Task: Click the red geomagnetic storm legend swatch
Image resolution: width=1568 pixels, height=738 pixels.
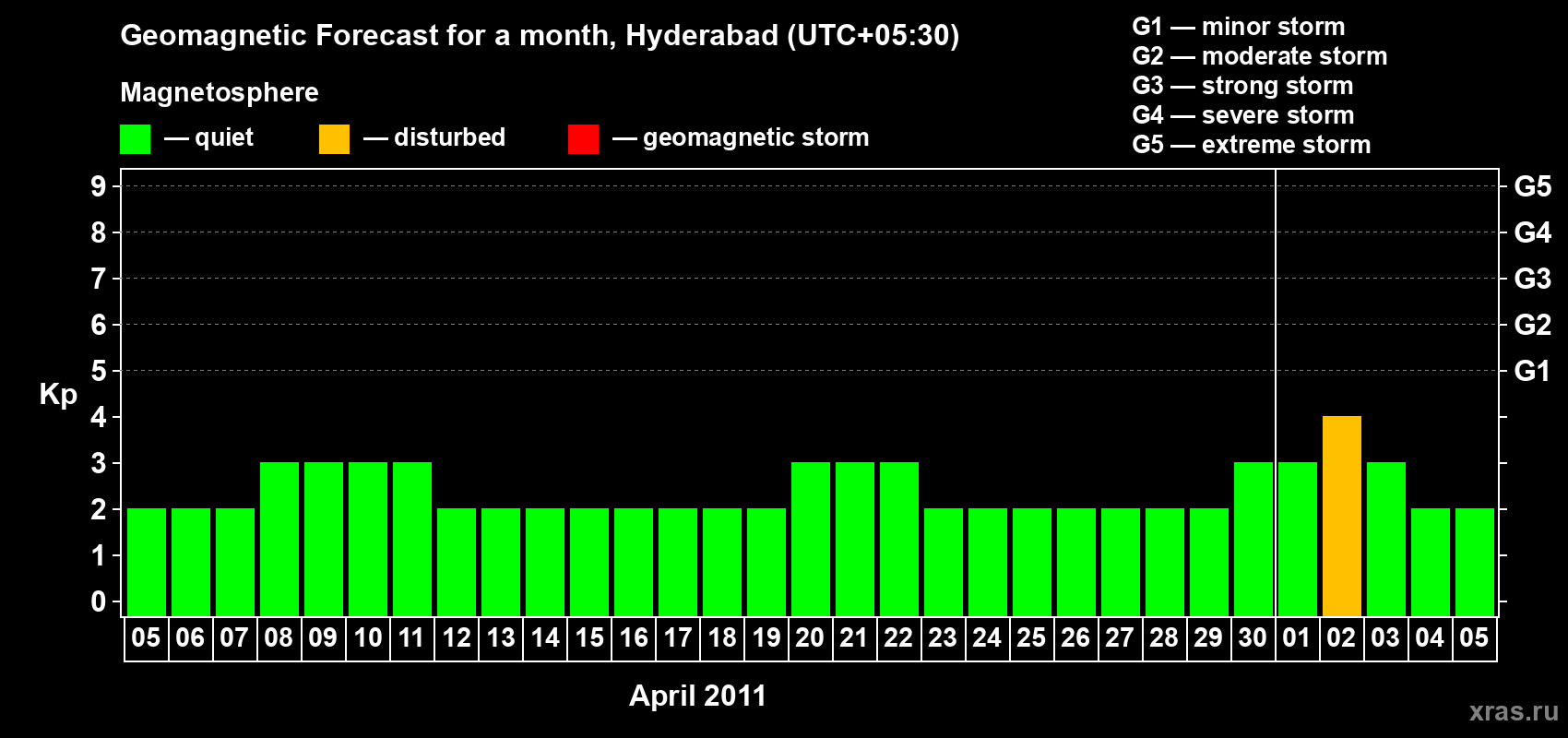Action: (x=583, y=139)
